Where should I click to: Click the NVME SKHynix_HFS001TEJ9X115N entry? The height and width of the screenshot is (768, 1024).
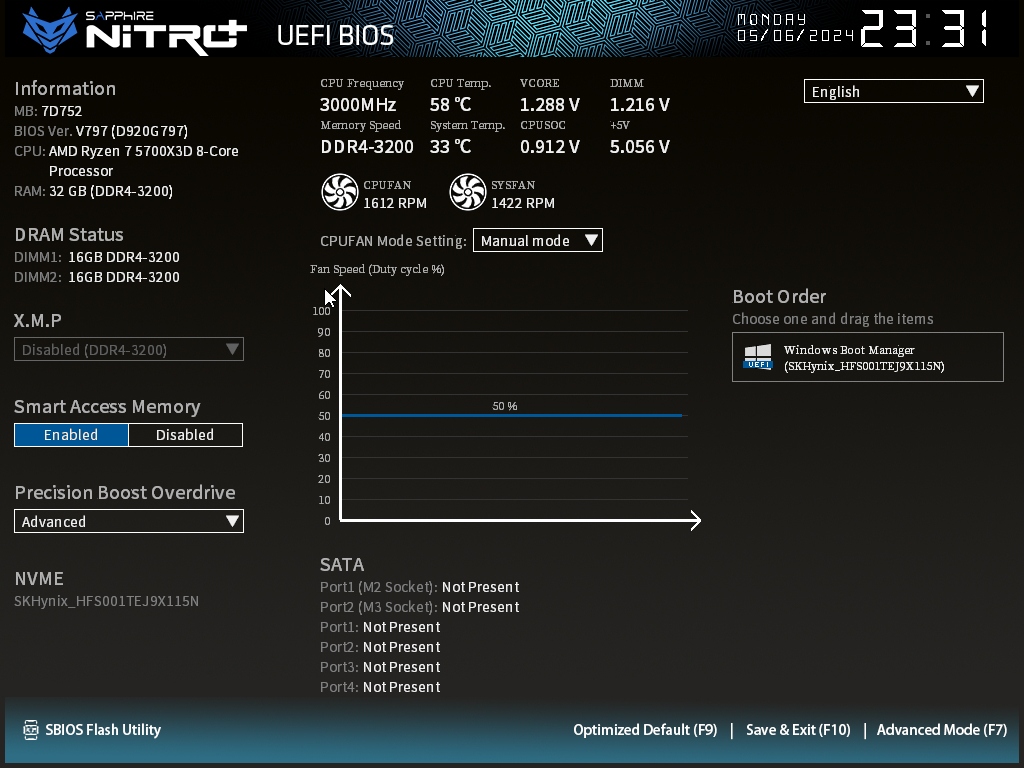[106, 601]
